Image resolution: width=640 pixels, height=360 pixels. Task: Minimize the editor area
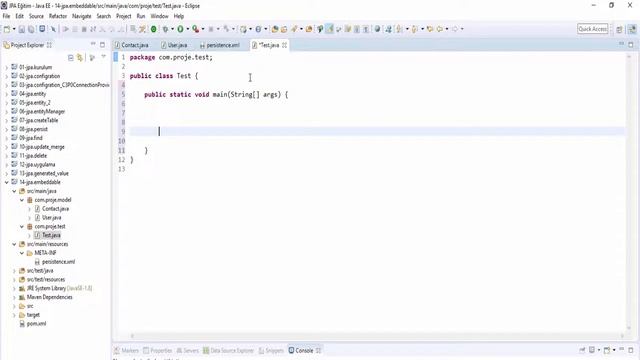(621, 44)
